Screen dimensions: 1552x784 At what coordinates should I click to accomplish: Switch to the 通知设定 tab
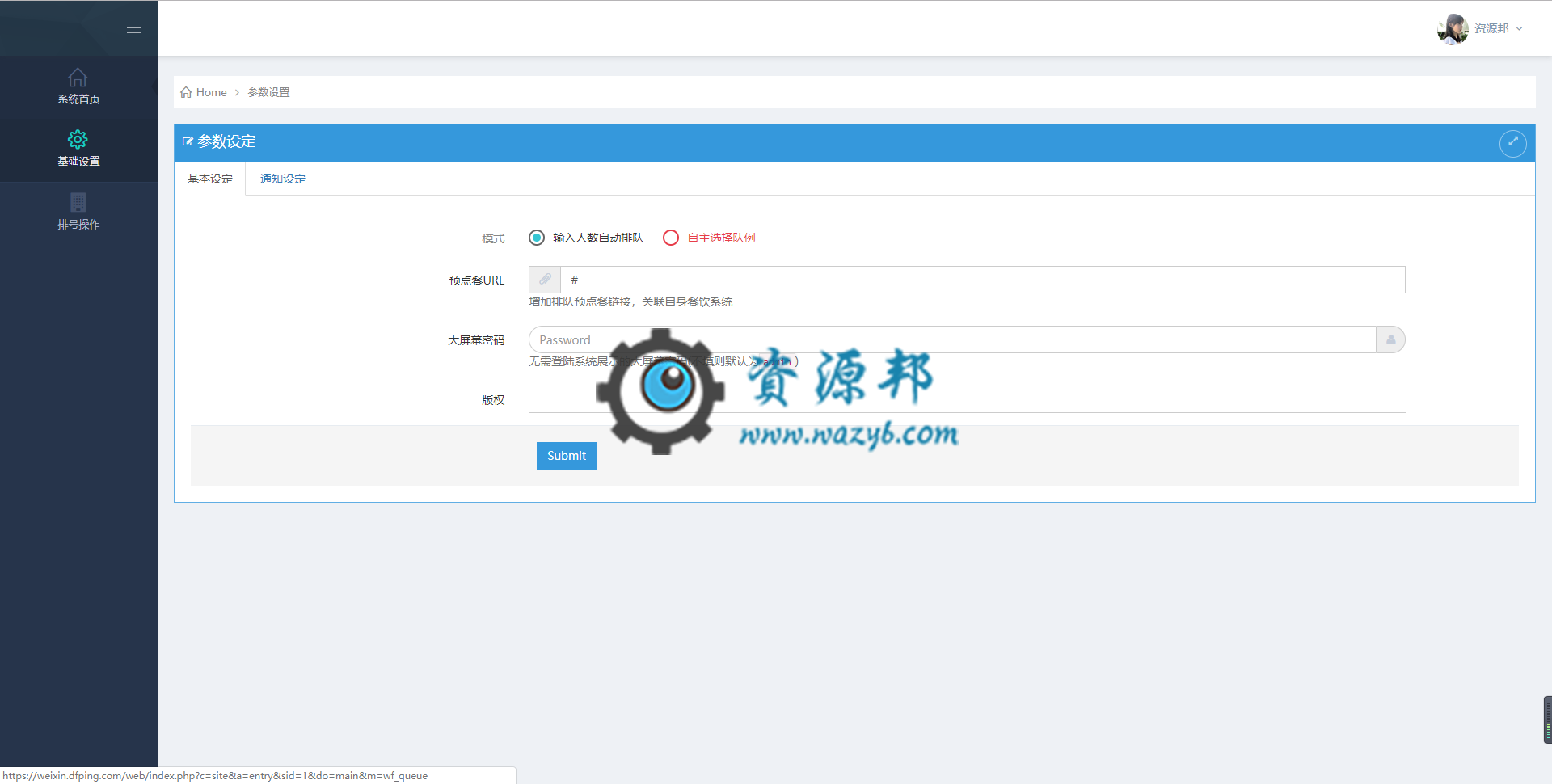[x=283, y=179]
